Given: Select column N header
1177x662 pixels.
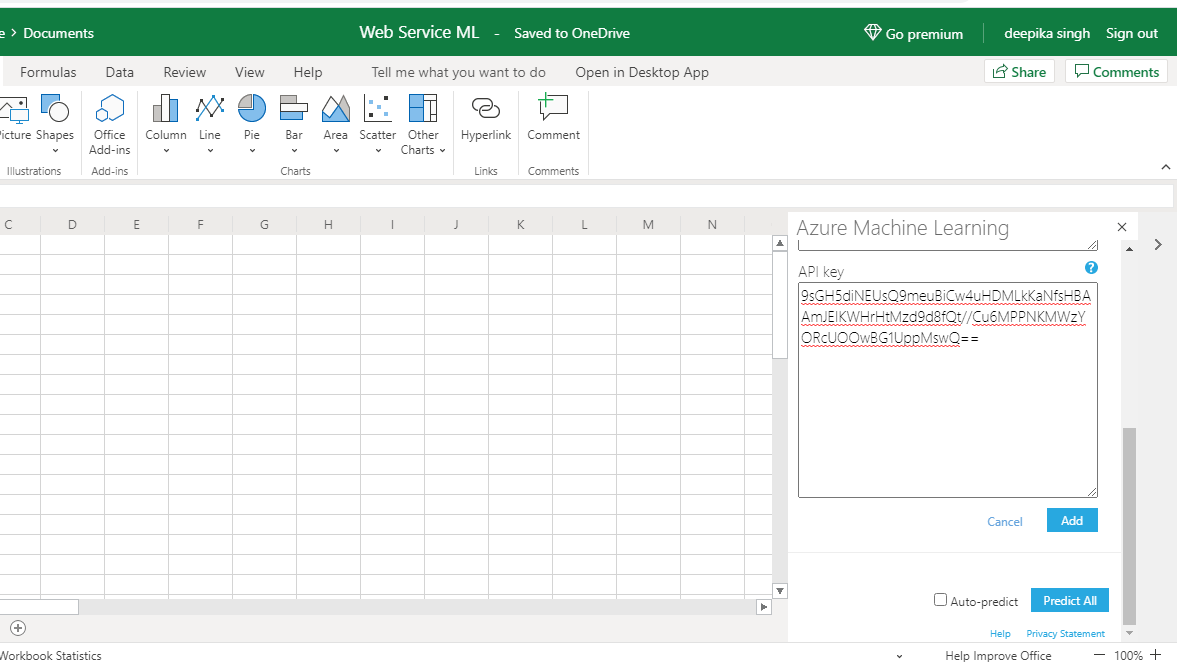Looking at the screenshot, I should (712, 224).
